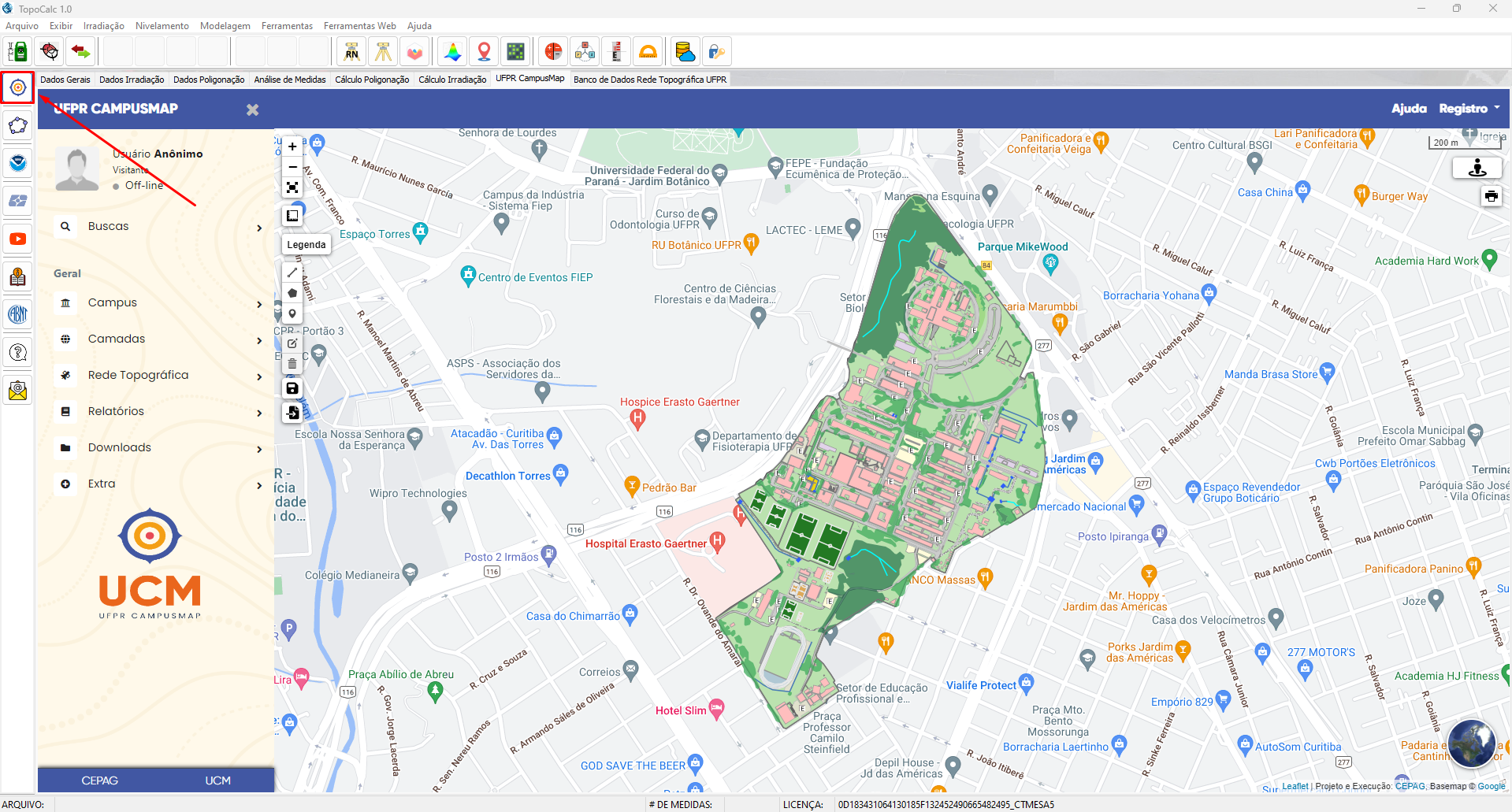Screen dimensions: 1512x812
Task: Open the question mark help sidebar icon
Action: click(x=17, y=352)
